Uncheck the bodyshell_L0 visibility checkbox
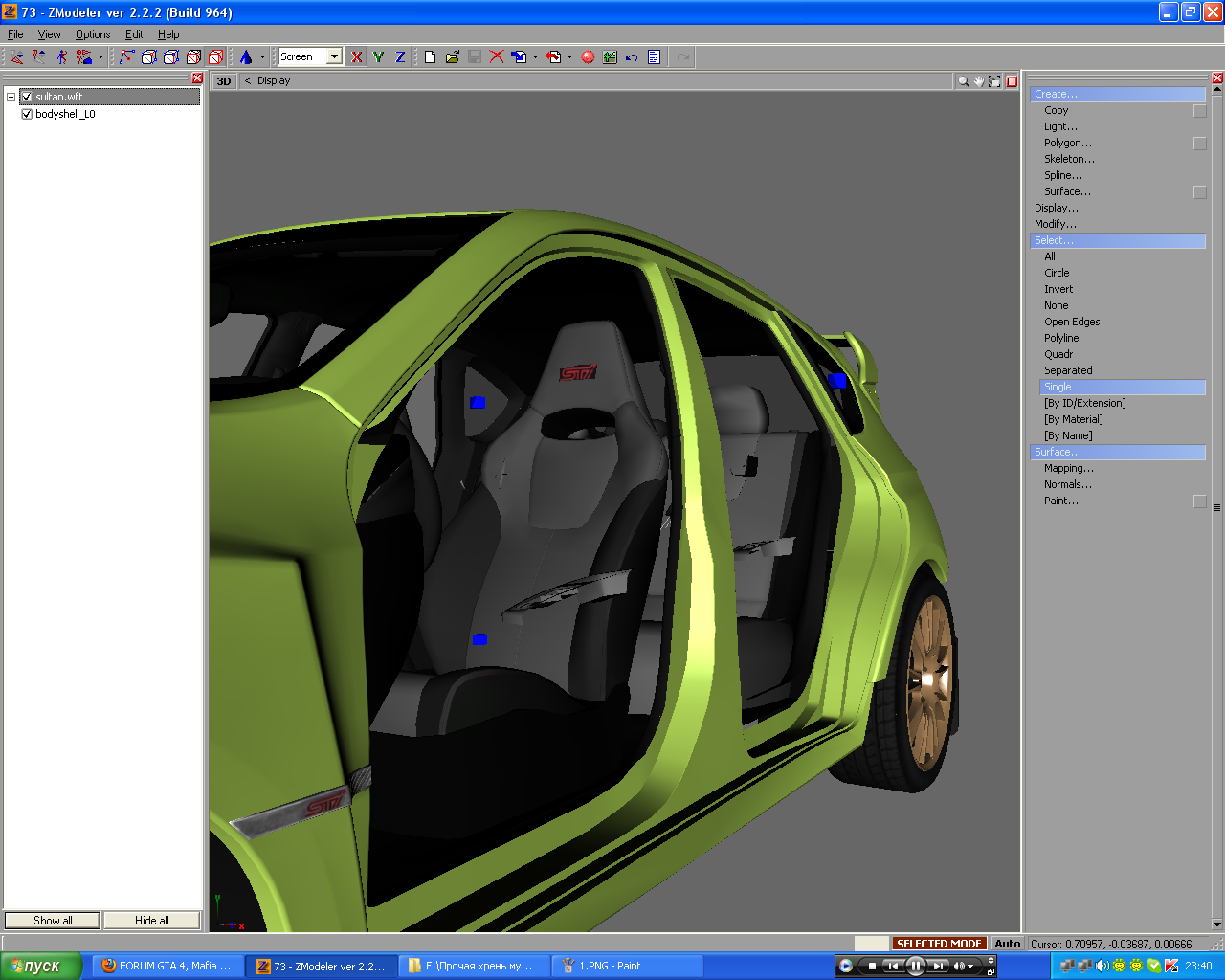The height and width of the screenshot is (980, 1225). [27, 114]
